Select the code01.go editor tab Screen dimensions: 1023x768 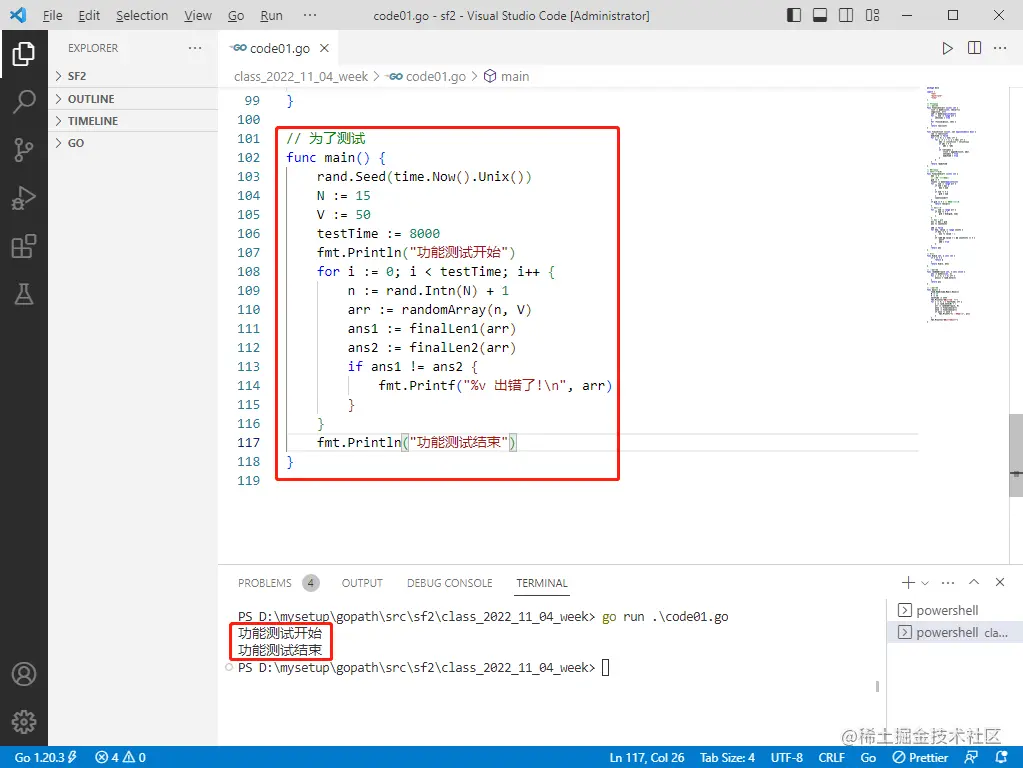click(279, 48)
